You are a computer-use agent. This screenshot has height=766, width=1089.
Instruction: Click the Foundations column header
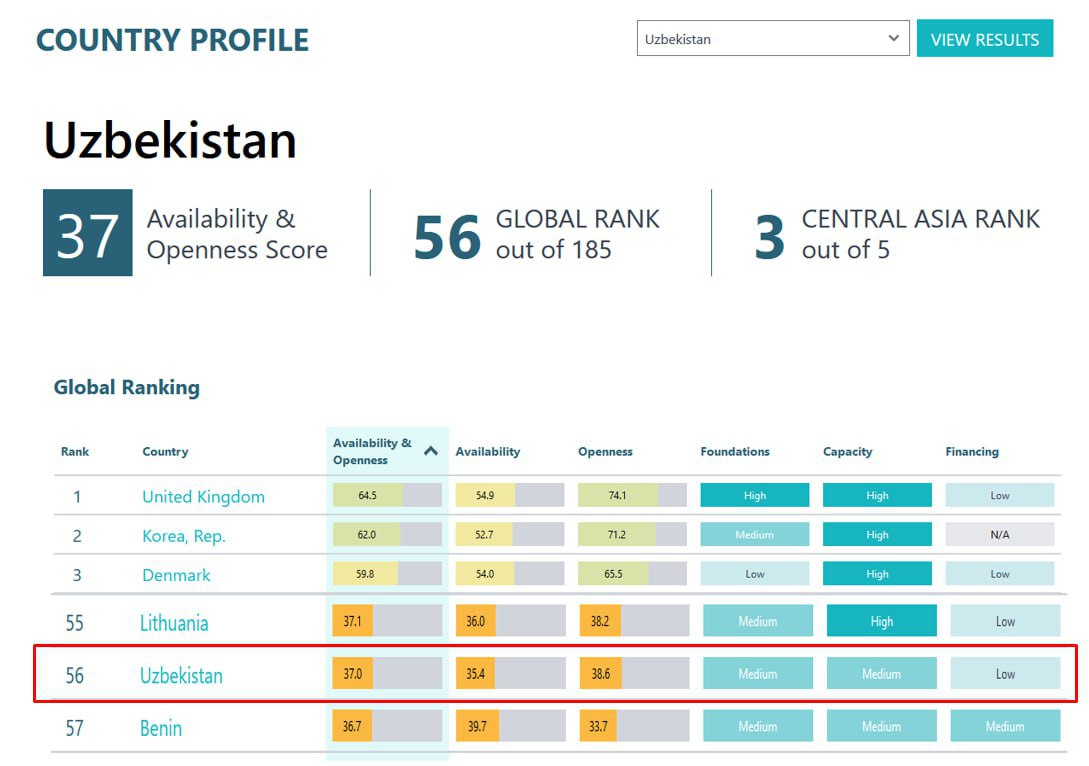(x=735, y=452)
